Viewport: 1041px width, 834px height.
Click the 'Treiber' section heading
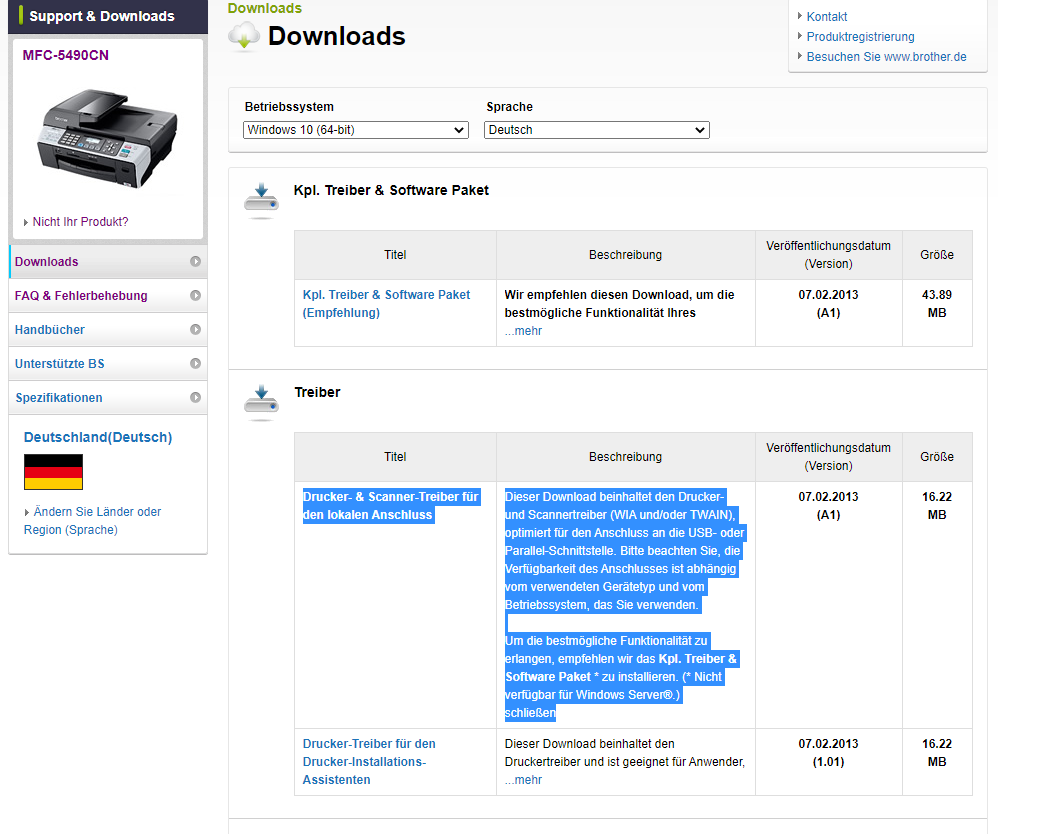(x=317, y=392)
